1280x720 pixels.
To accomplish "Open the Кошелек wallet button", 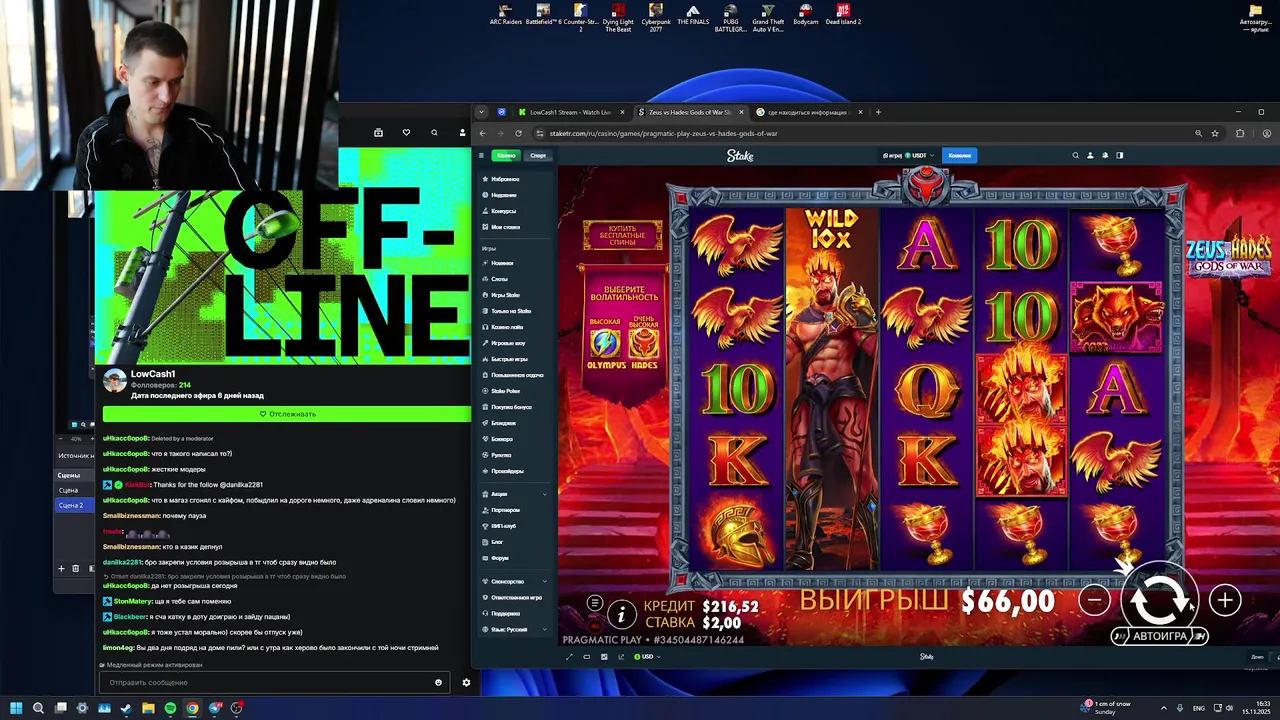I will coord(960,155).
